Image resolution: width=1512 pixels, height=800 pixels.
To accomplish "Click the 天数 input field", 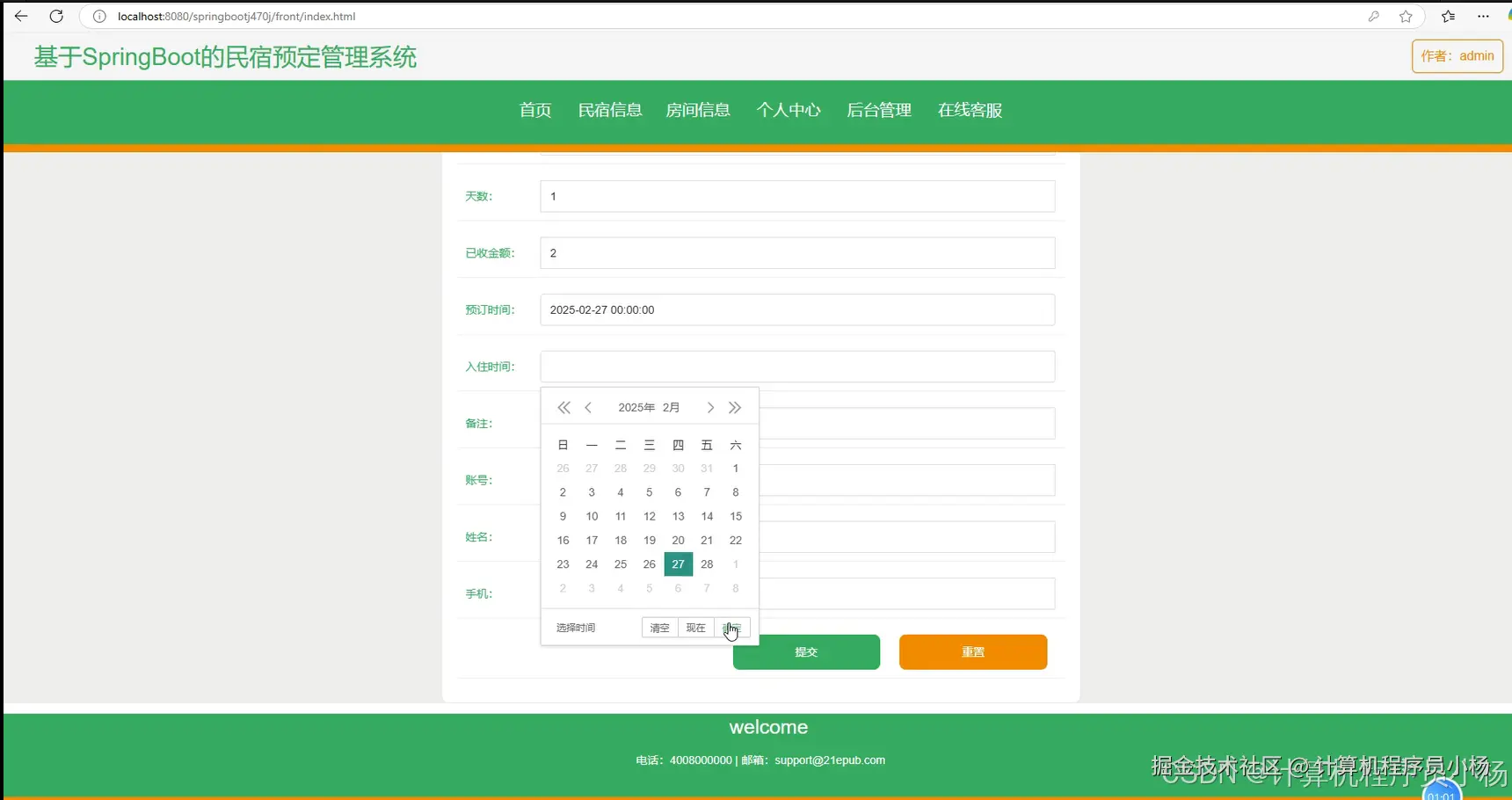I will [796, 196].
